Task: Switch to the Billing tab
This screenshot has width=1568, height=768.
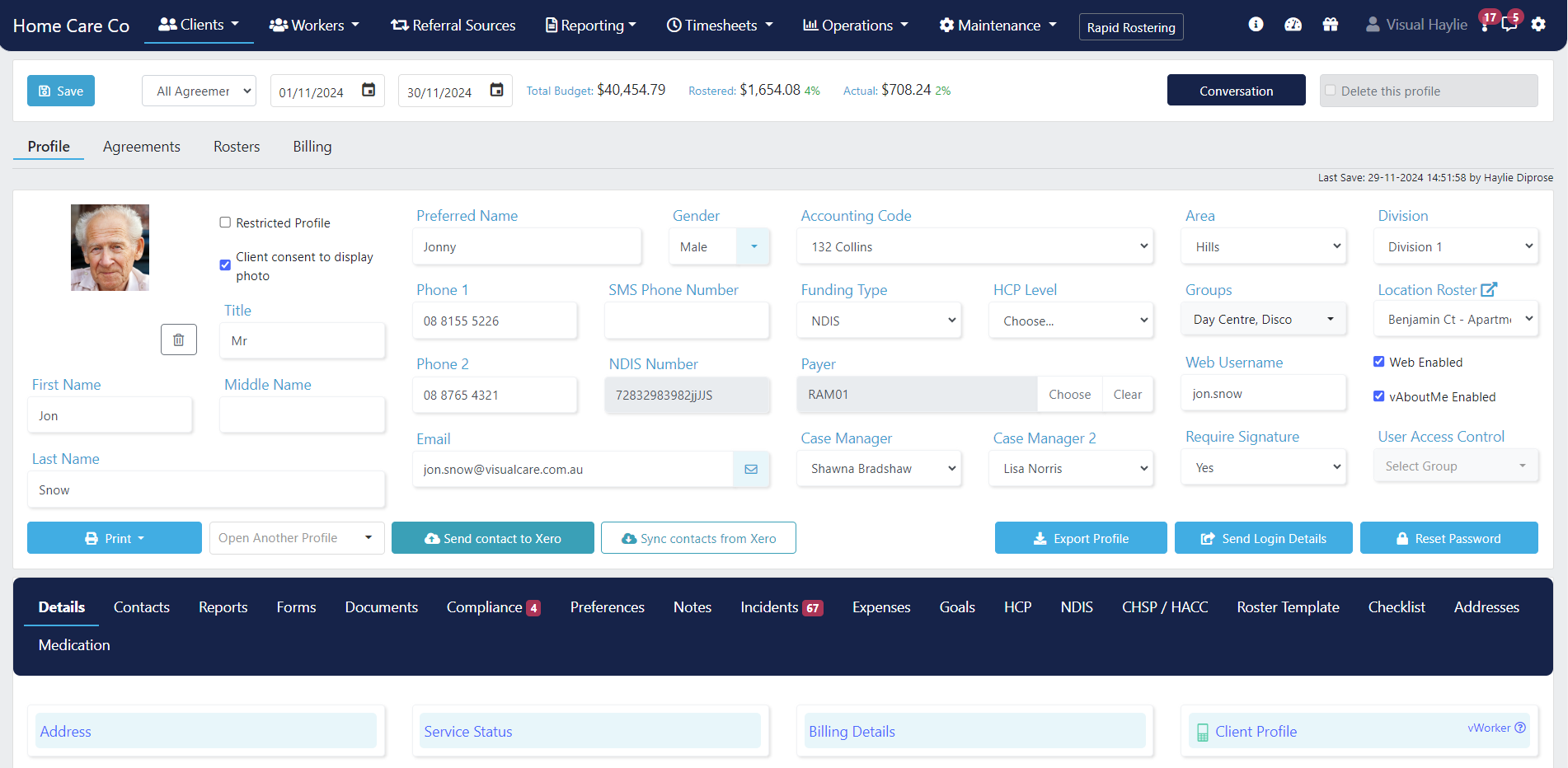Action: click(x=312, y=147)
